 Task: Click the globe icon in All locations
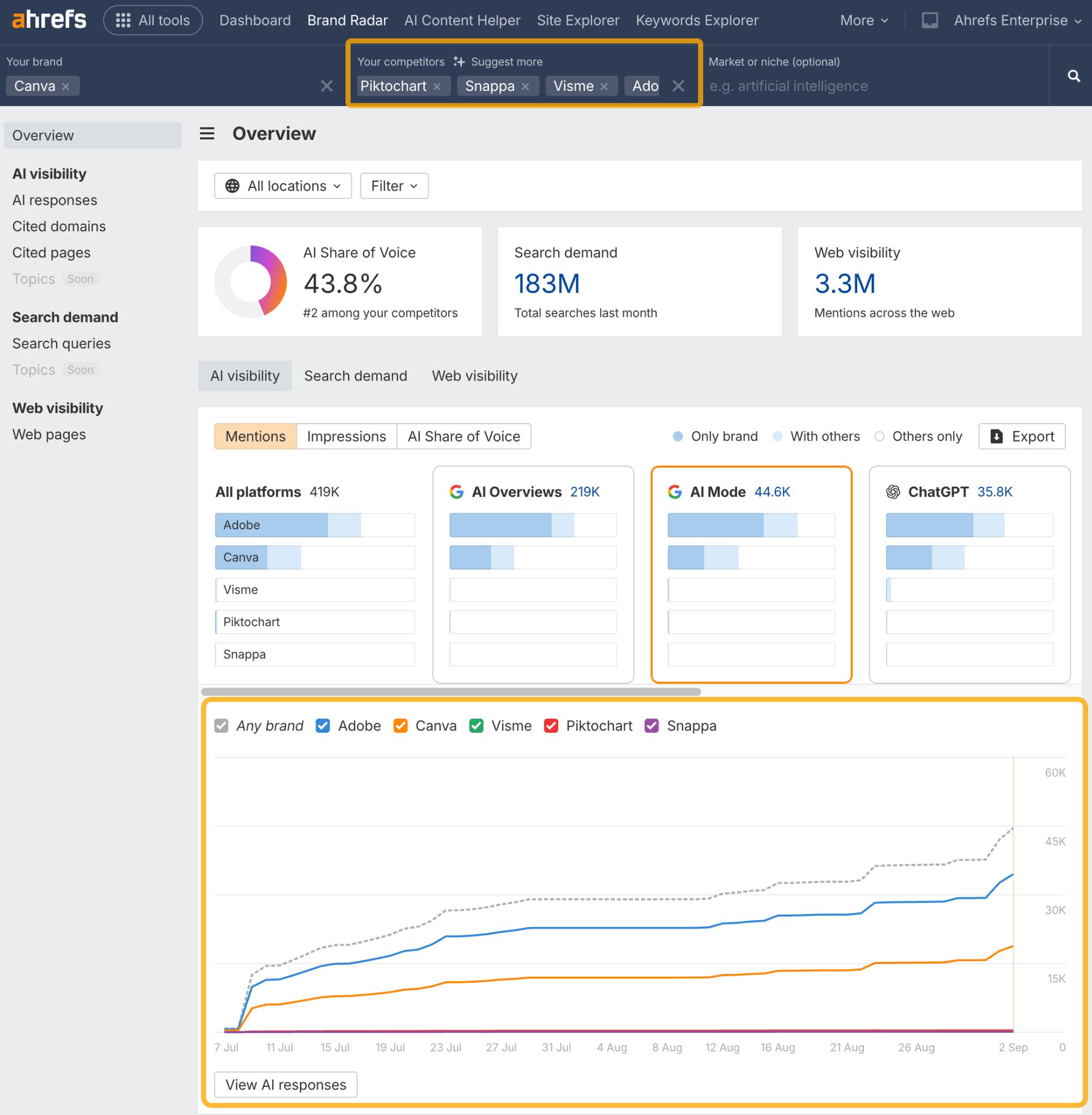pos(233,186)
